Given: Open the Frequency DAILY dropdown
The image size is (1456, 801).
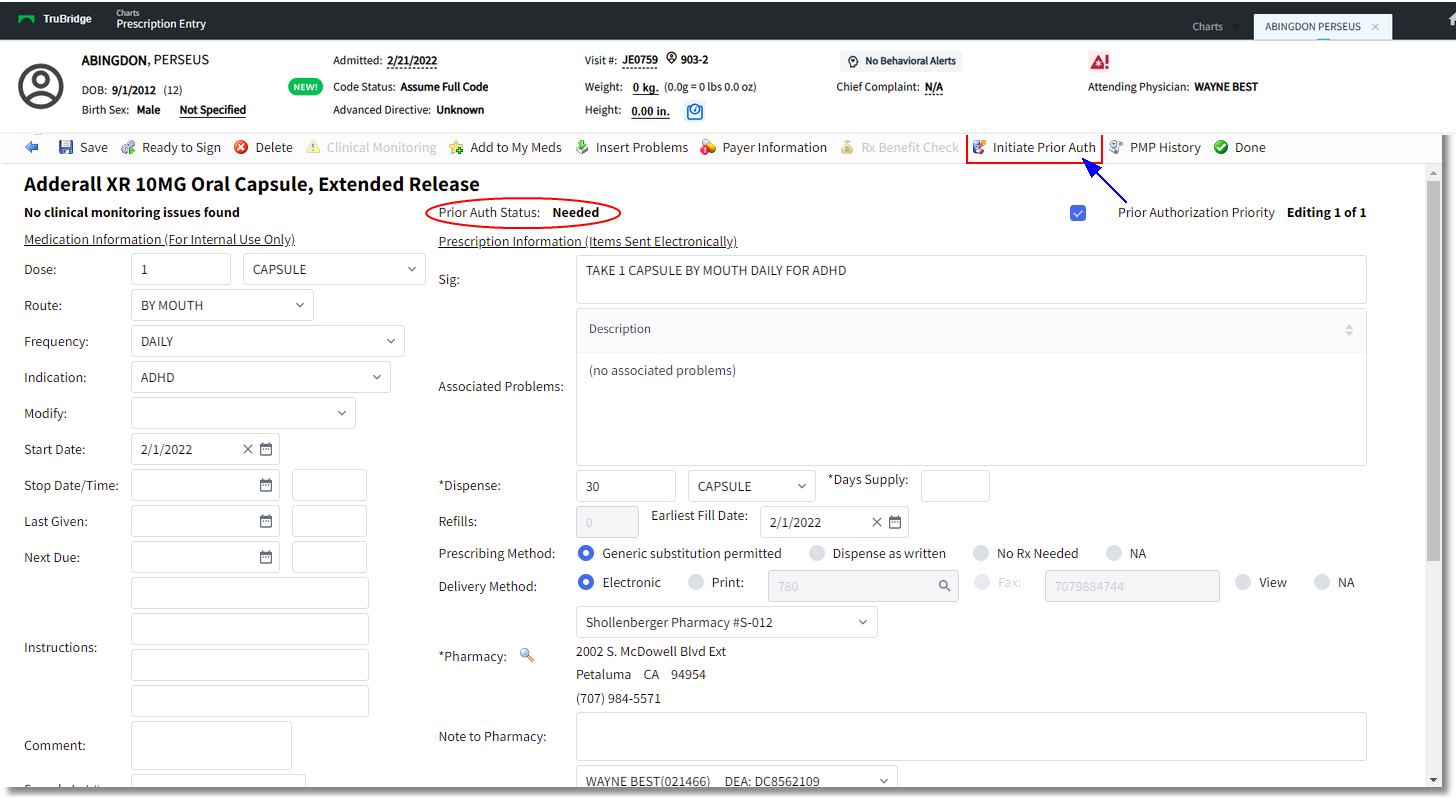Looking at the screenshot, I should (268, 341).
